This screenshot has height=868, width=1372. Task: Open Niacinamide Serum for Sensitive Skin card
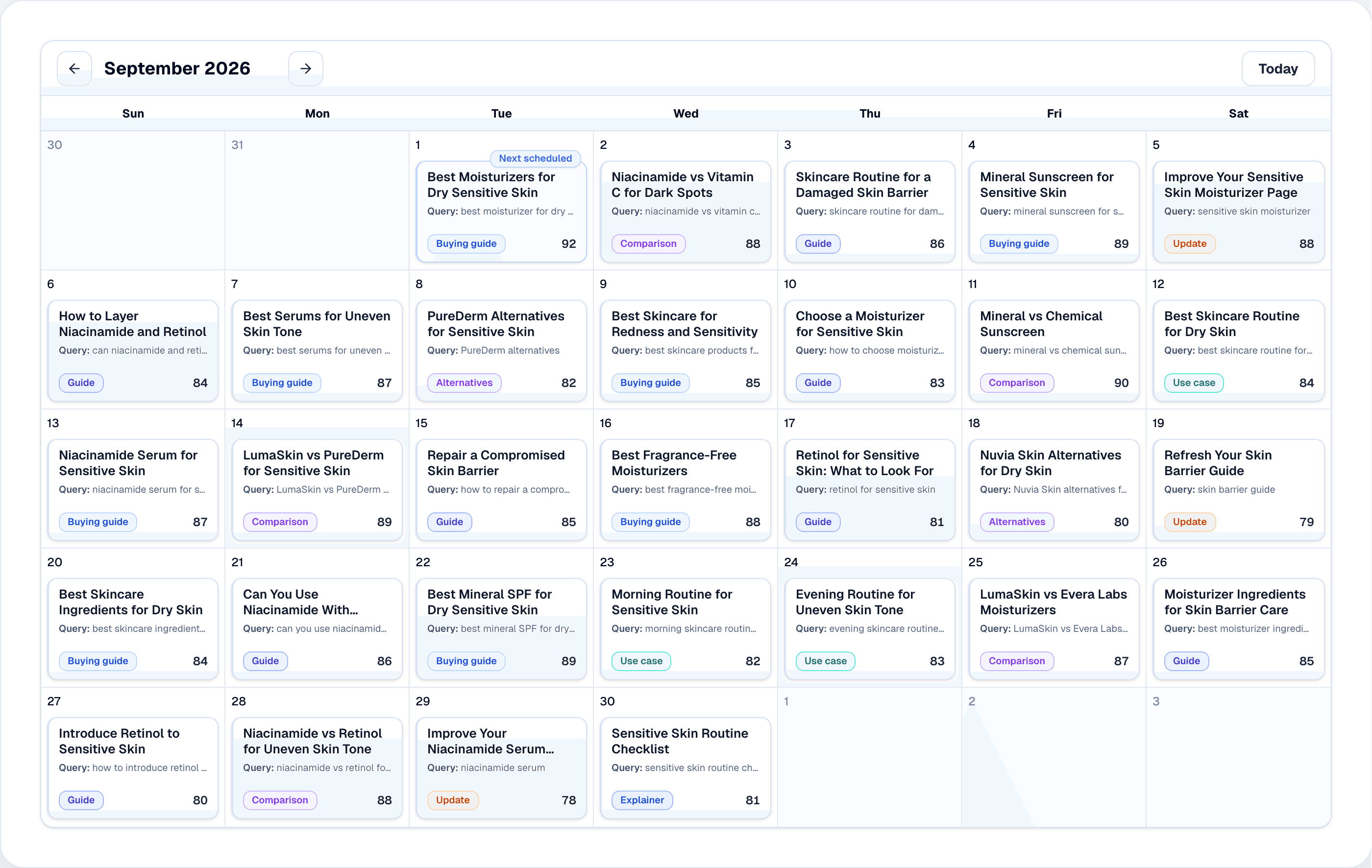pyautogui.click(x=133, y=490)
